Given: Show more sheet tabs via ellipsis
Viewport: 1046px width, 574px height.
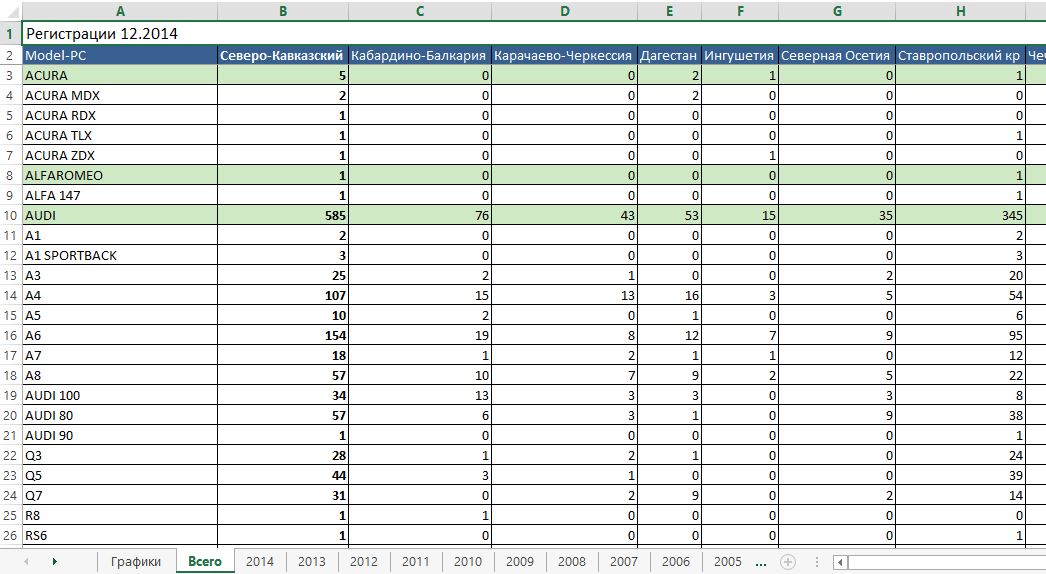Looking at the screenshot, I should (761, 562).
